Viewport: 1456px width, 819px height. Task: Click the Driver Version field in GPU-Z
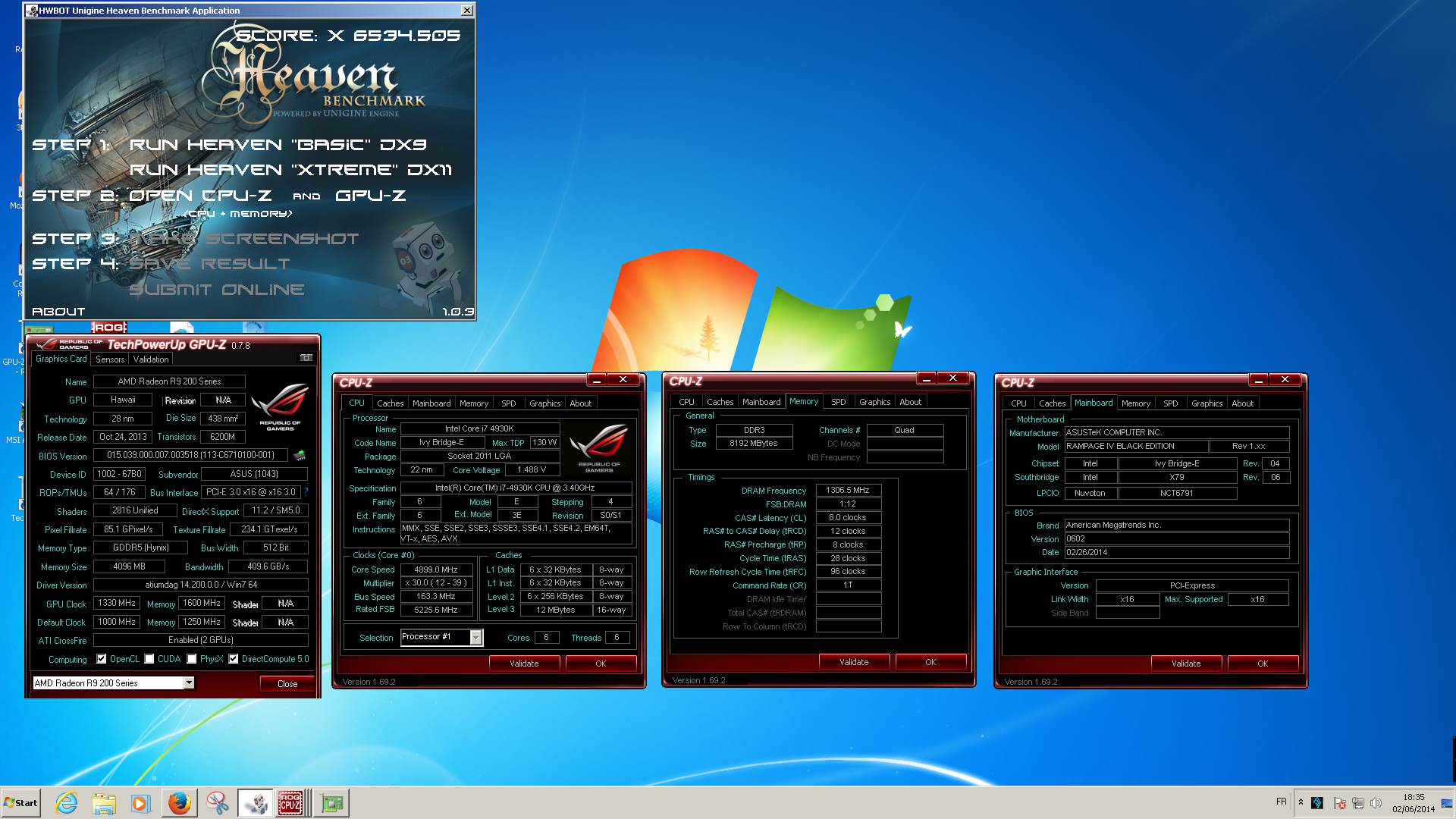pos(201,585)
